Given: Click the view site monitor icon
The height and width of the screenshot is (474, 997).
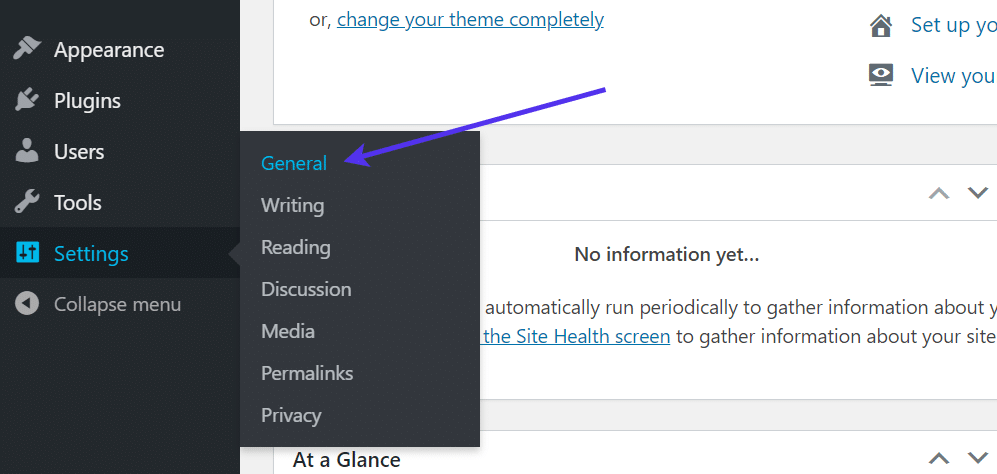Looking at the screenshot, I should (x=881, y=76).
